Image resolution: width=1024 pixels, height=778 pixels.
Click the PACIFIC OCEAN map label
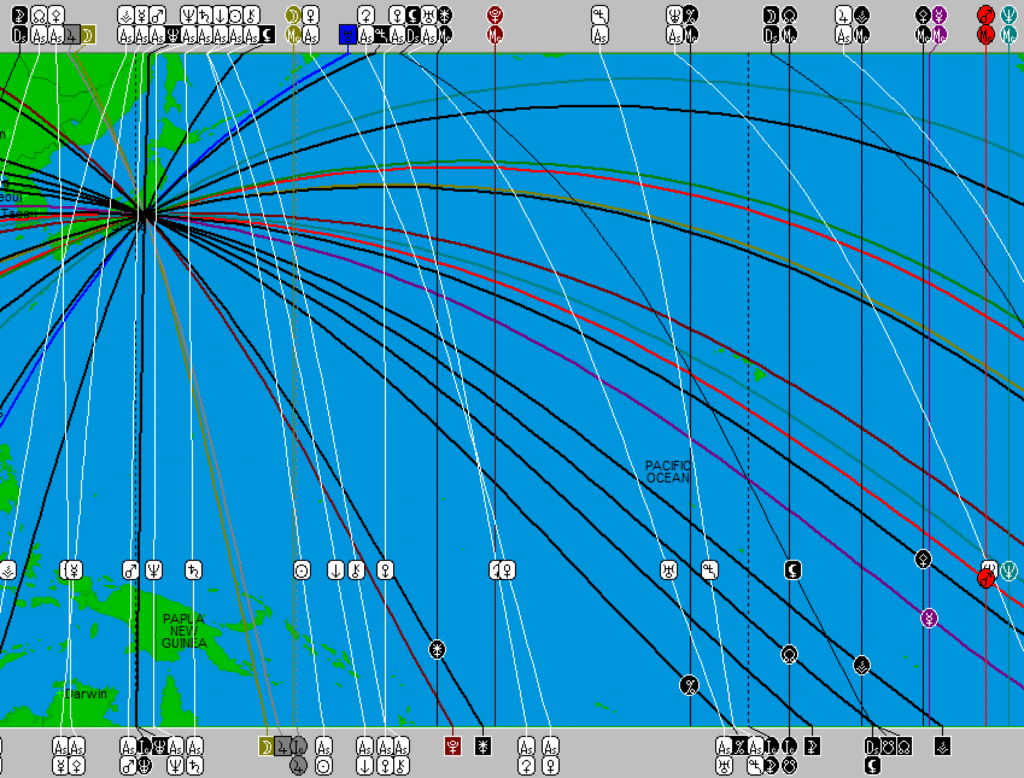point(668,472)
